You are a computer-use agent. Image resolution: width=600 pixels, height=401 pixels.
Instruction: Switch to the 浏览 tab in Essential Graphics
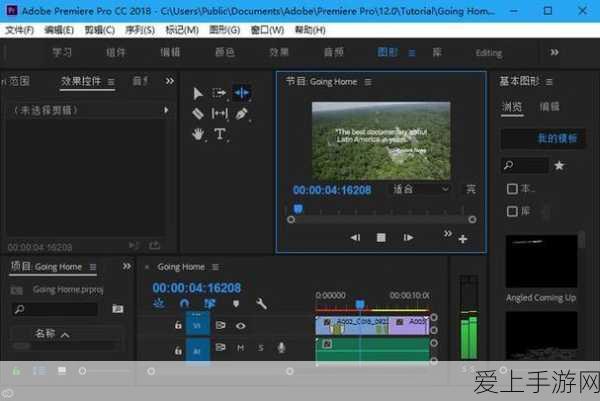[512, 106]
